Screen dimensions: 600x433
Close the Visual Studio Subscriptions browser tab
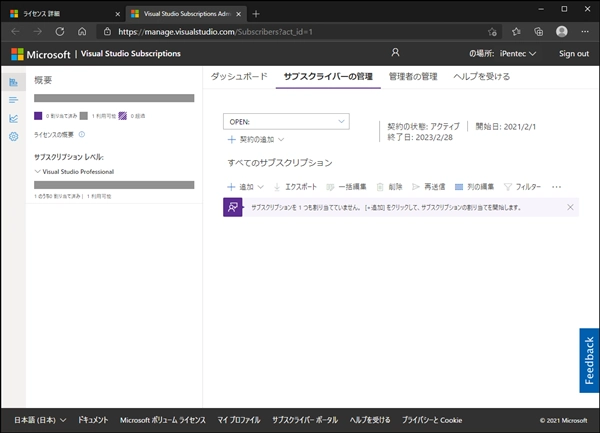[x=238, y=14]
